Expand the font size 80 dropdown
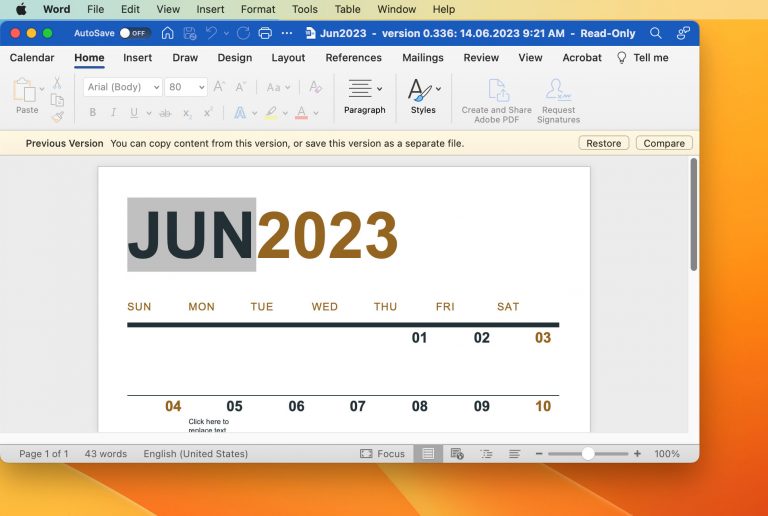 [187, 87]
